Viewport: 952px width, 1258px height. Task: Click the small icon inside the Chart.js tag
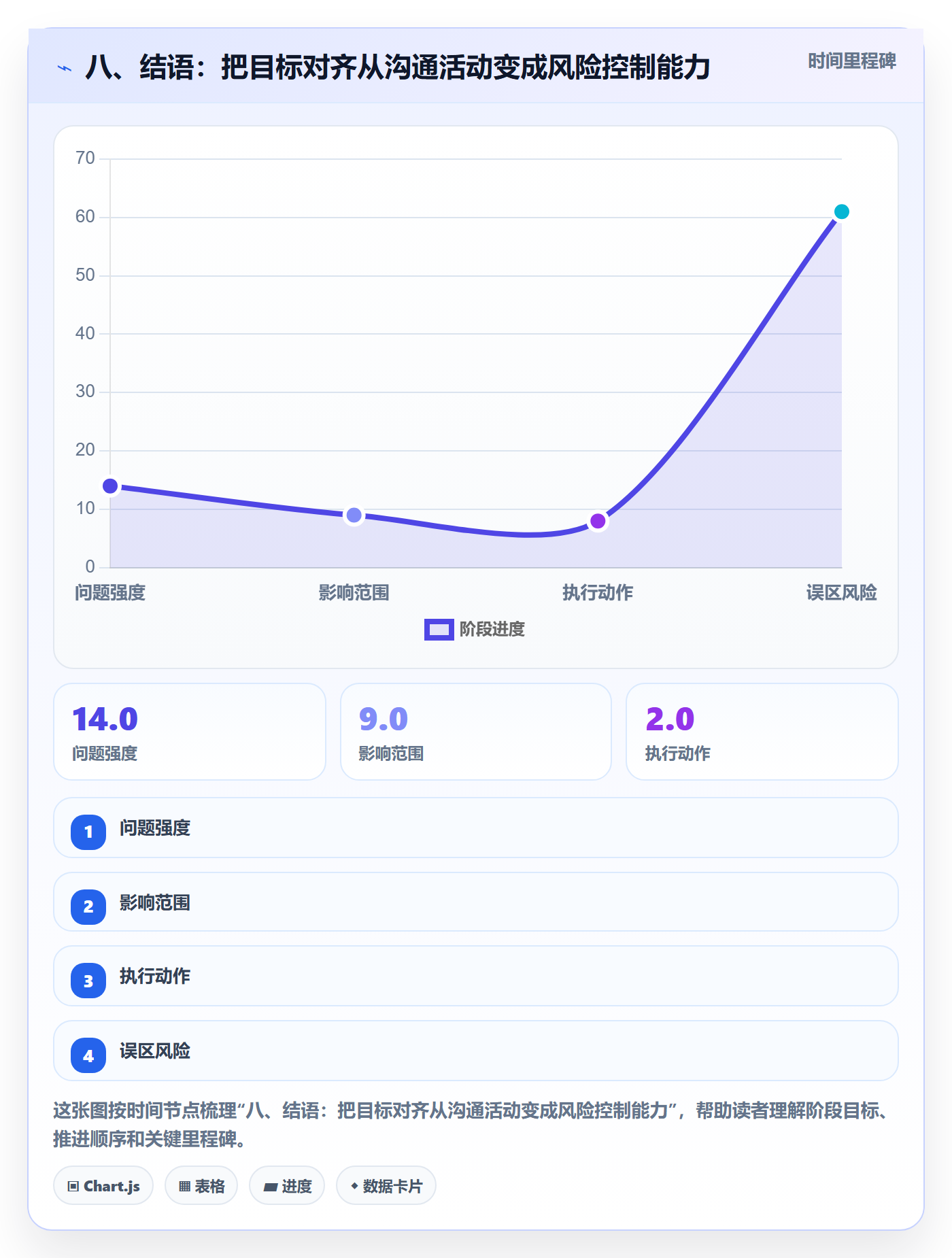pyautogui.click(x=73, y=1187)
